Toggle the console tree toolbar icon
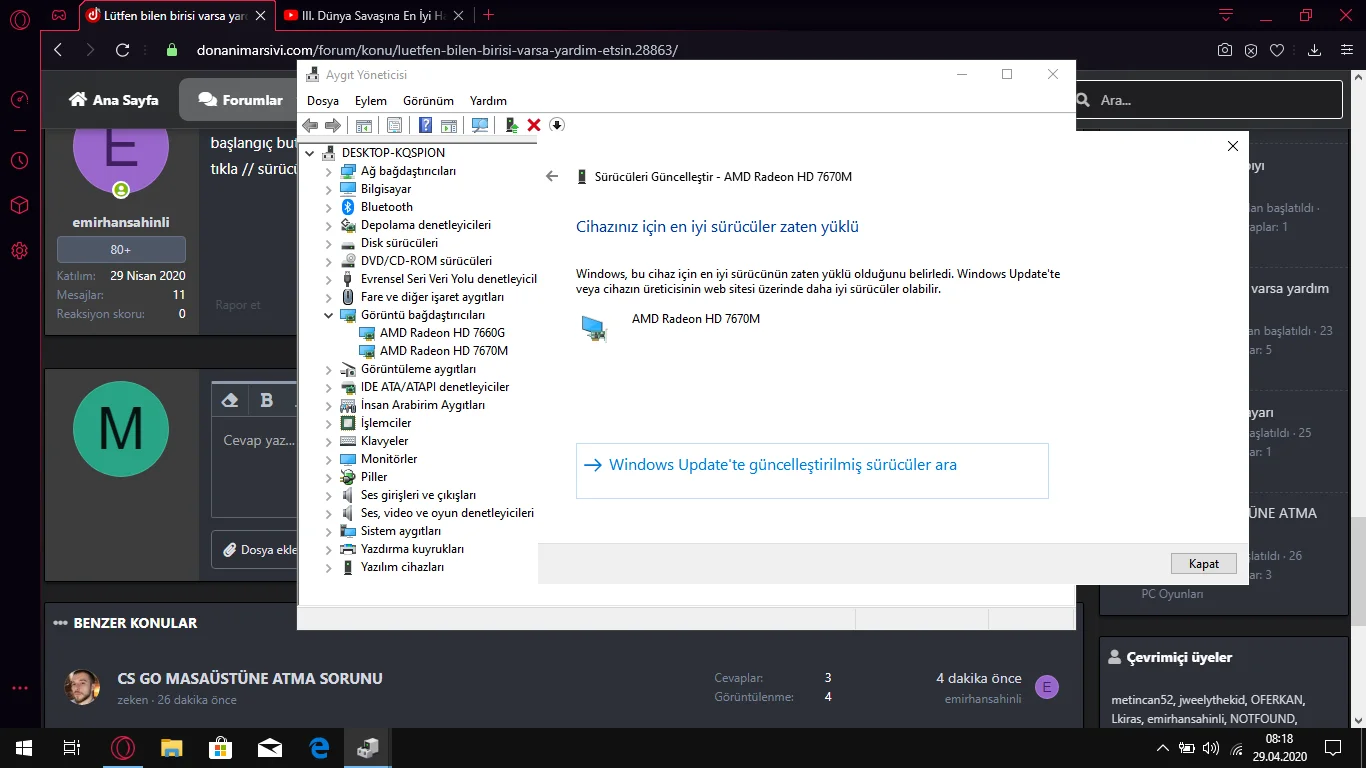1366x768 pixels. (364, 125)
